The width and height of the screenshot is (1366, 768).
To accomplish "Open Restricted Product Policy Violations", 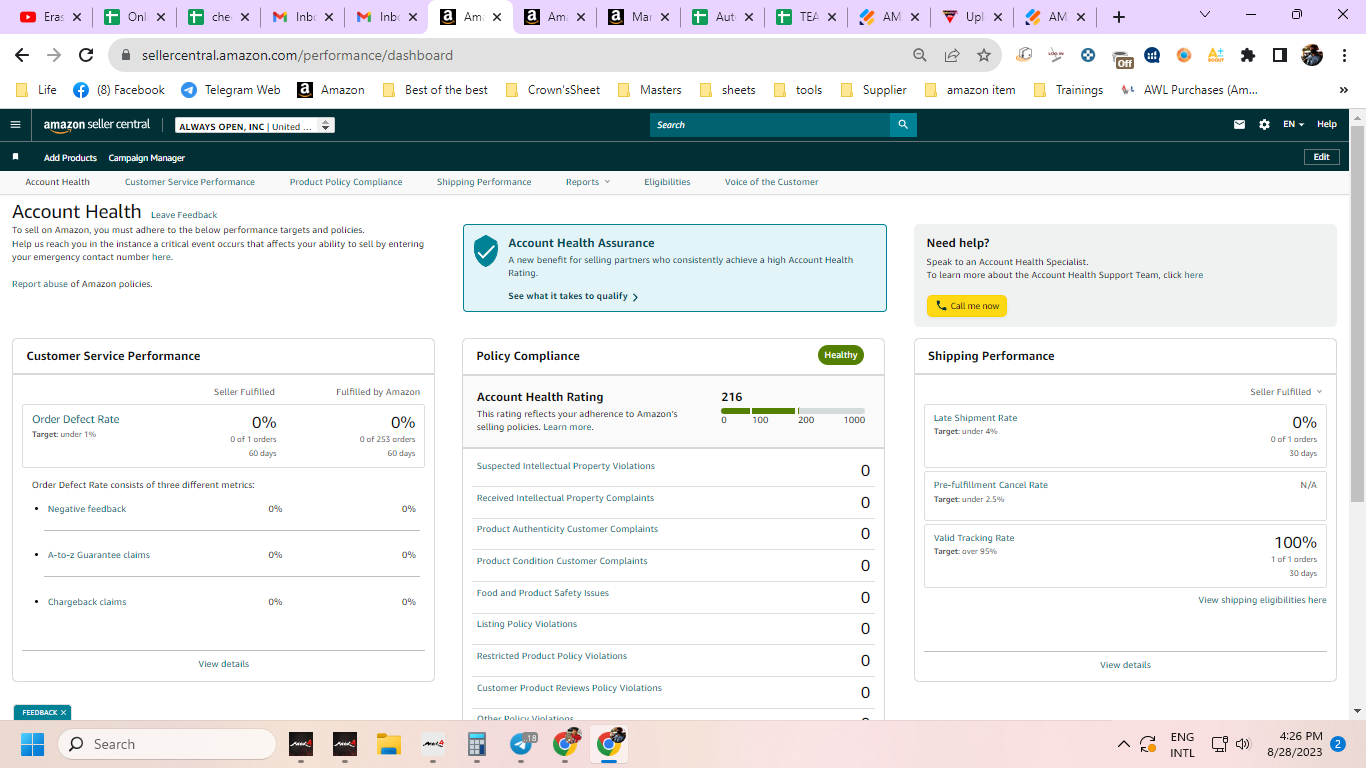I will coord(552,656).
